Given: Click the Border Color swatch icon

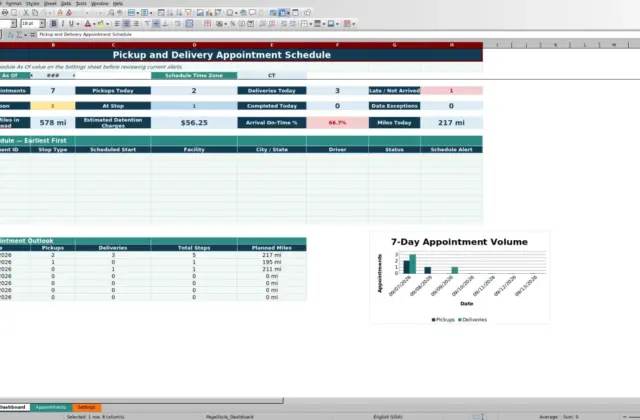Looking at the screenshot, I should [331, 24].
